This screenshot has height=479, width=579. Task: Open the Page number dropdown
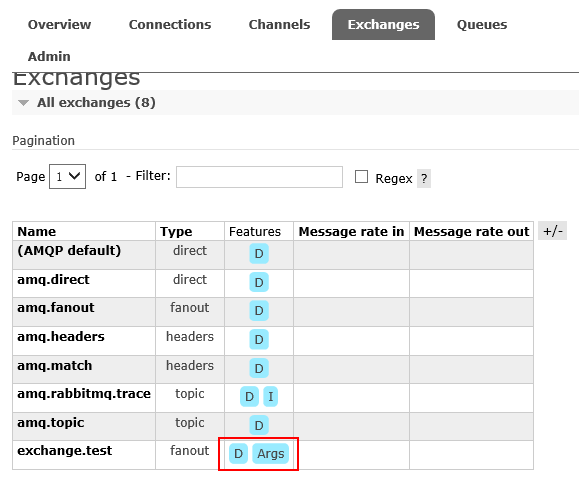click(68, 177)
